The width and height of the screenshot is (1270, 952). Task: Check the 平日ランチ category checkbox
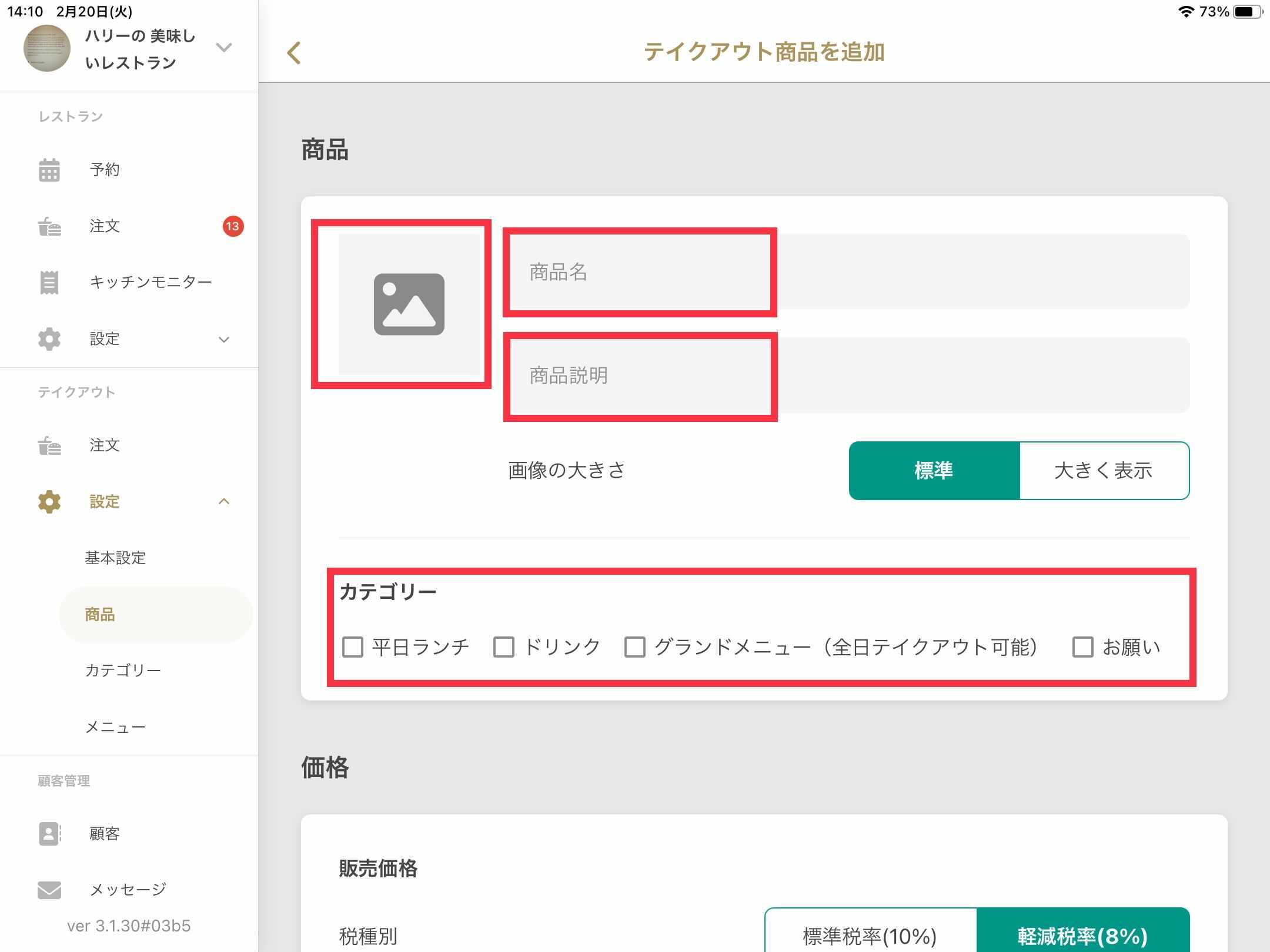coord(353,647)
